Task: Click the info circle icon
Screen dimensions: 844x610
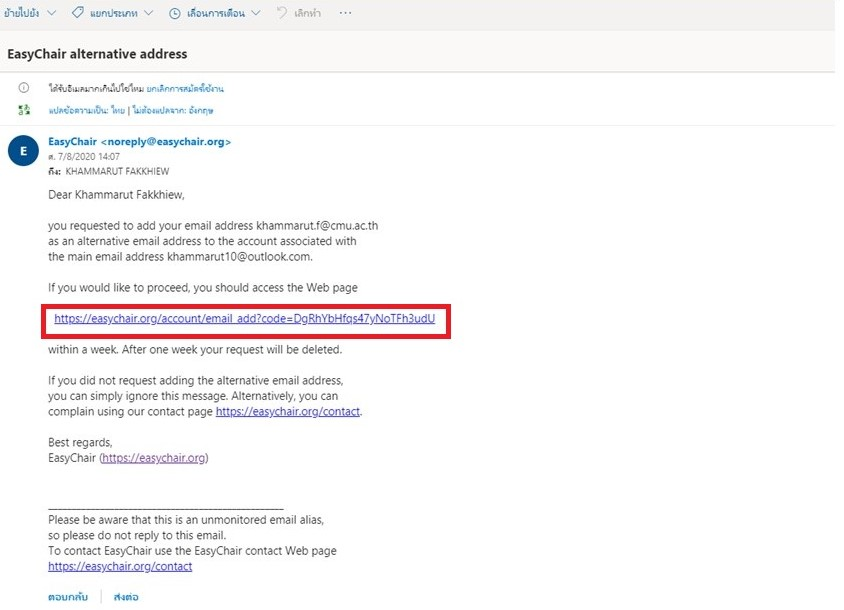Action: [x=24, y=88]
